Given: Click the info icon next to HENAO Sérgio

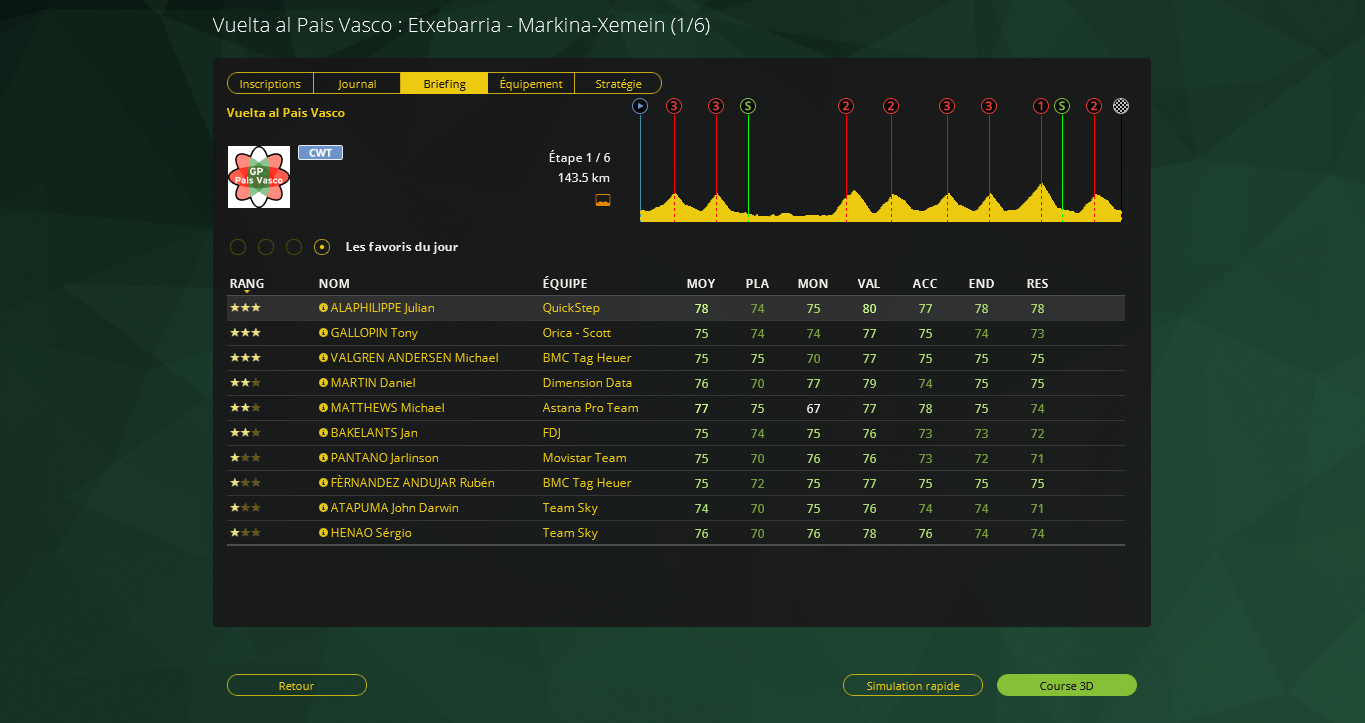Looking at the screenshot, I should coord(323,533).
